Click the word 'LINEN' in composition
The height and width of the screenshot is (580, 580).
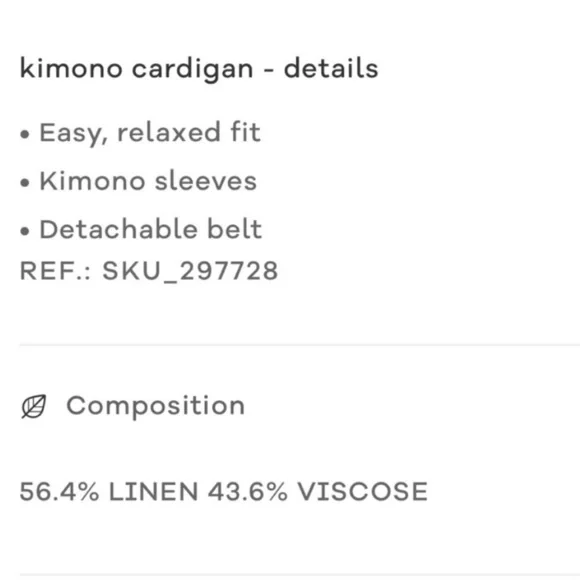click(x=154, y=492)
